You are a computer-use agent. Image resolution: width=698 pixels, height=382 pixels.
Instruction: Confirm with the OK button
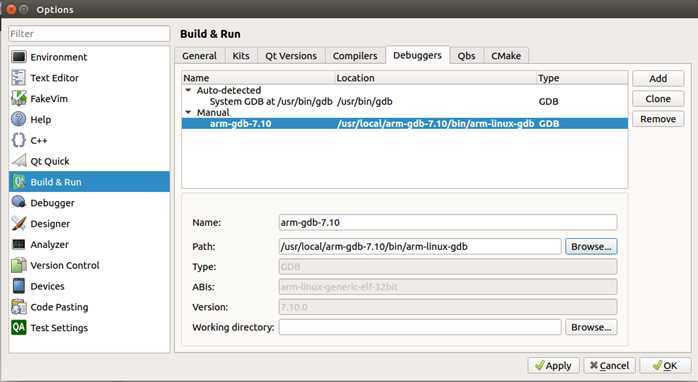[665, 366]
